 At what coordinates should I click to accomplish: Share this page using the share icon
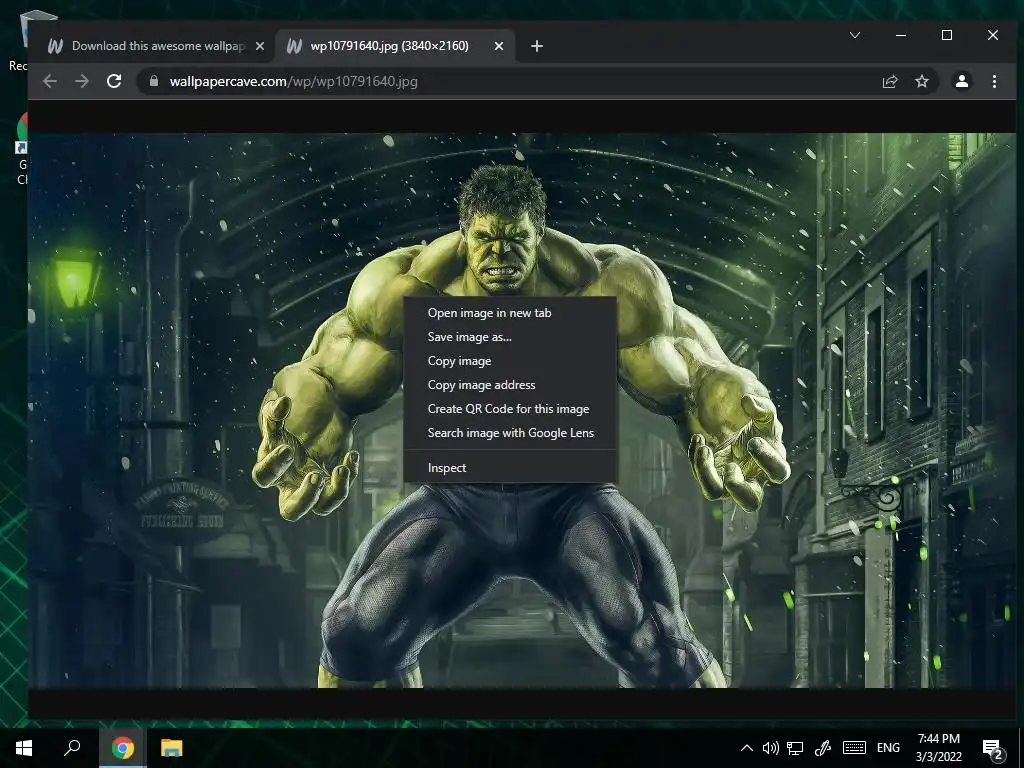pos(889,81)
